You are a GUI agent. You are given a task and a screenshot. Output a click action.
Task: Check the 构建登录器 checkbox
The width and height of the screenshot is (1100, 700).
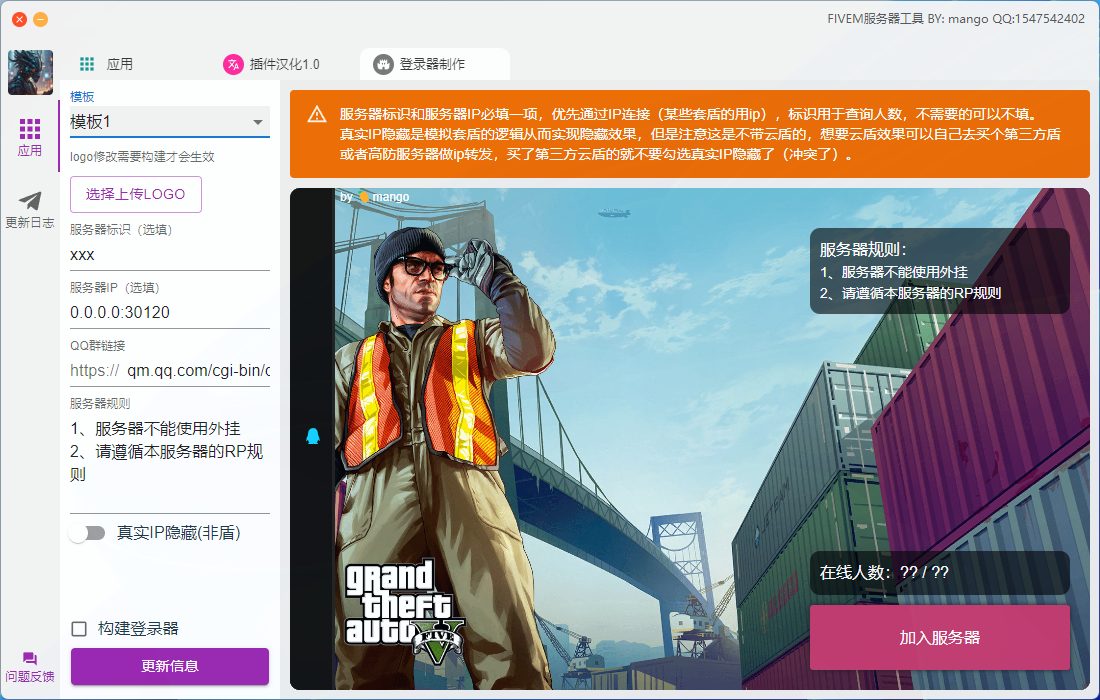tap(79, 629)
